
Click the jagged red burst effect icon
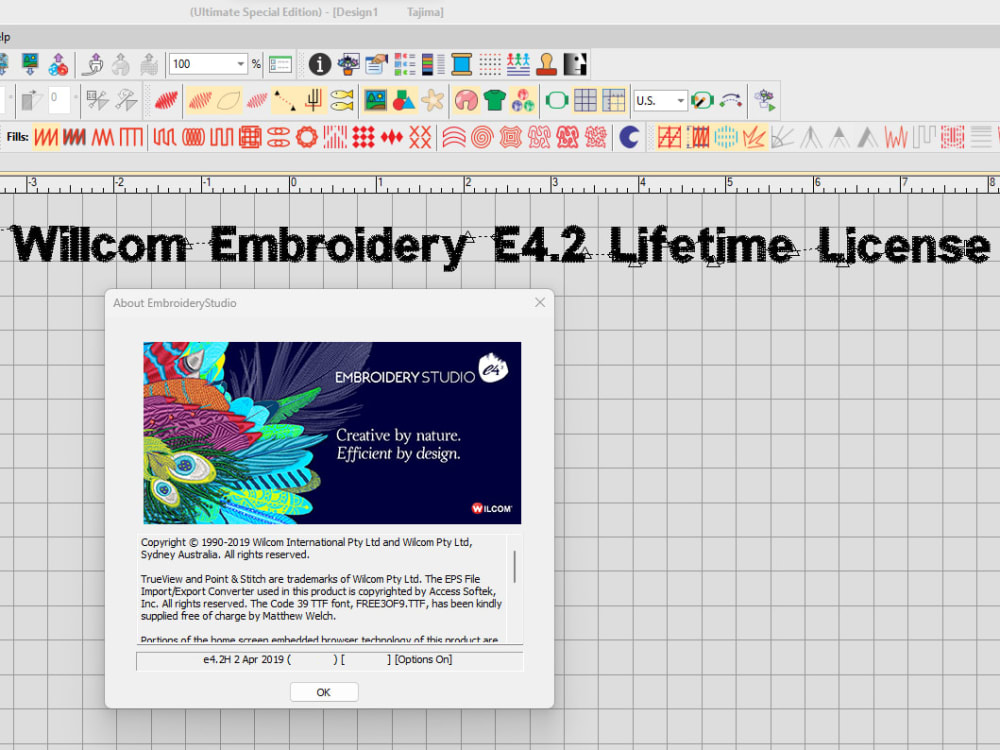[754, 137]
